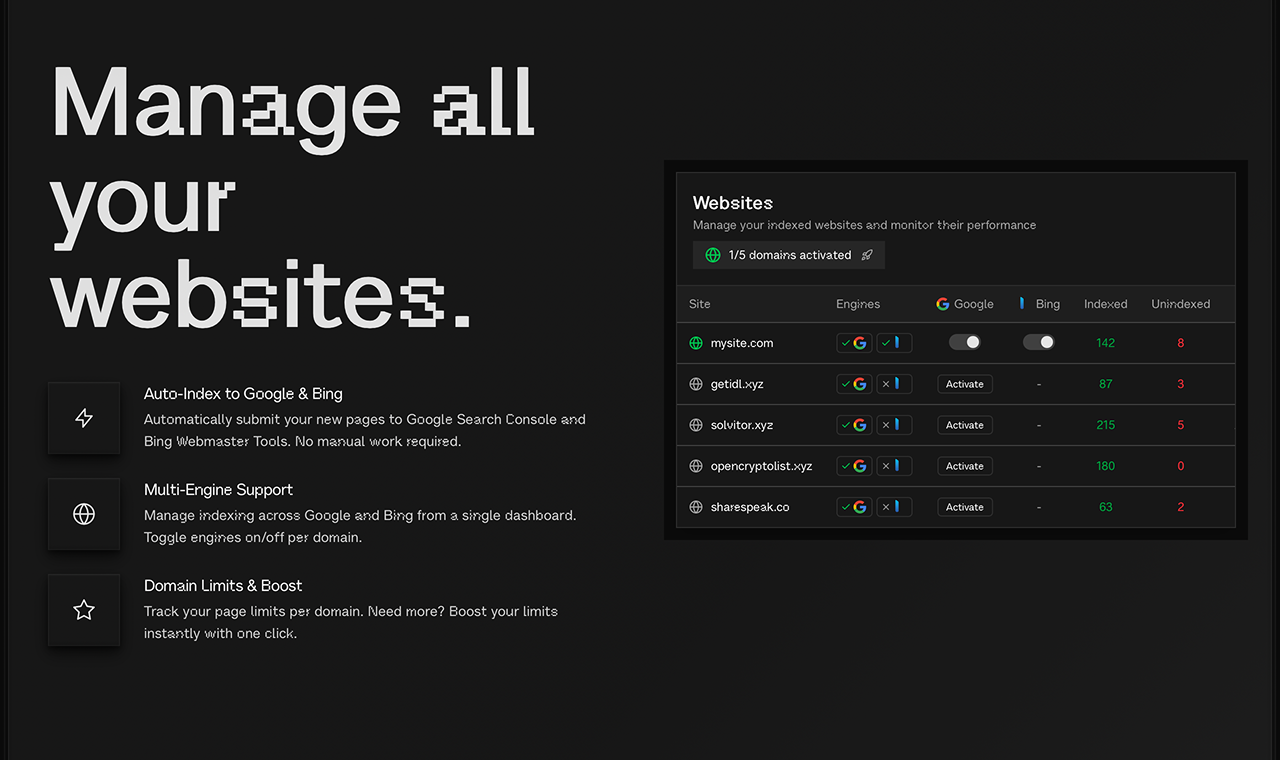This screenshot has height=760, width=1280.
Task: Open the opencryptolist.xyz site entry
Action: point(760,465)
